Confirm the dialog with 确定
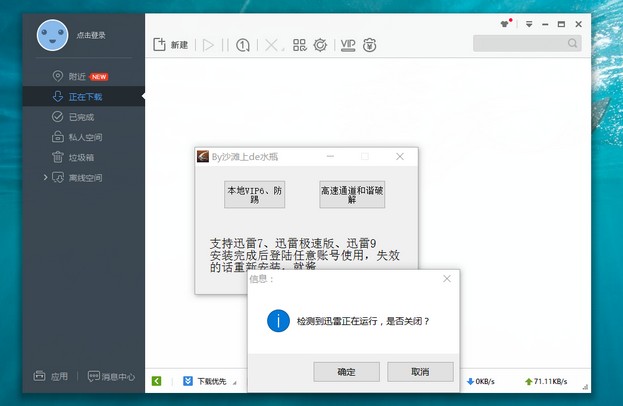The width and height of the screenshot is (623, 406). coord(346,372)
